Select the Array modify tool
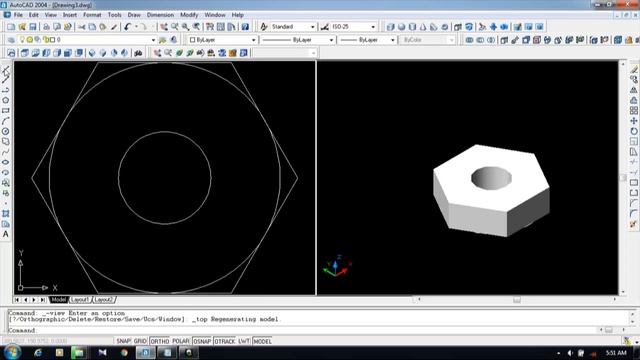The image size is (640, 360). click(633, 111)
